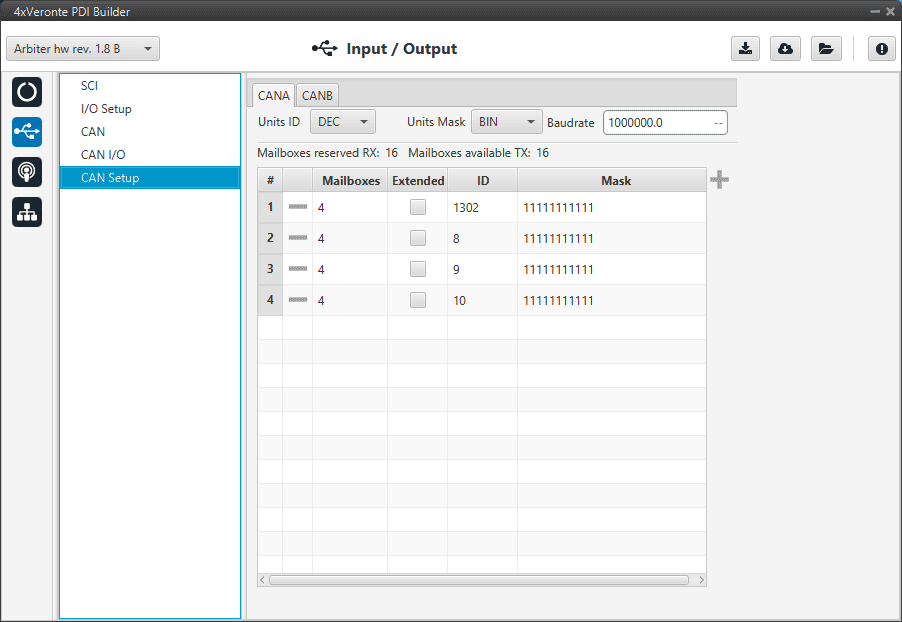The width and height of the screenshot is (902, 622).
Task: Click the scrollbar right arrow under the table
Action: (701, 580)
